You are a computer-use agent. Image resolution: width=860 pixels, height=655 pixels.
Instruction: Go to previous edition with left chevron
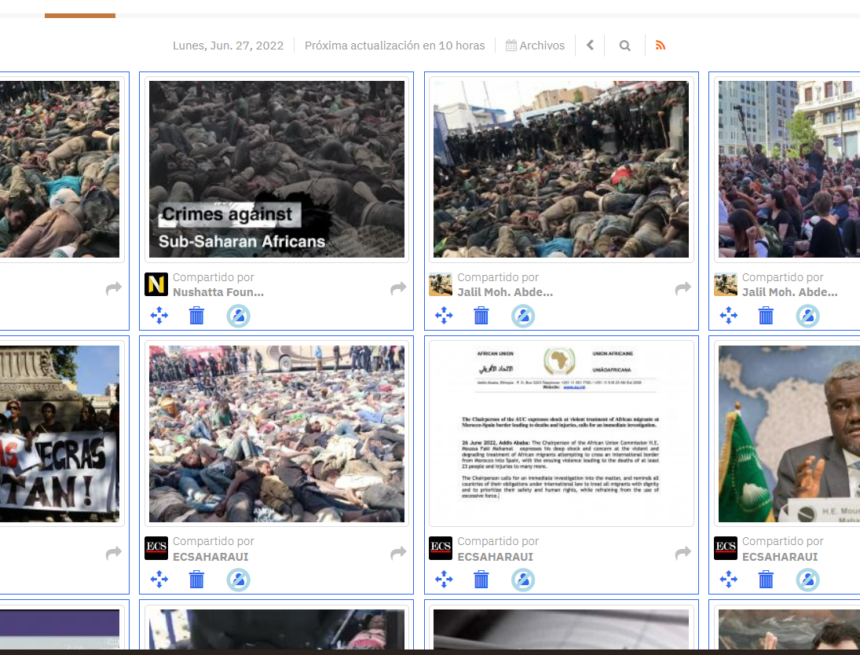590,45
